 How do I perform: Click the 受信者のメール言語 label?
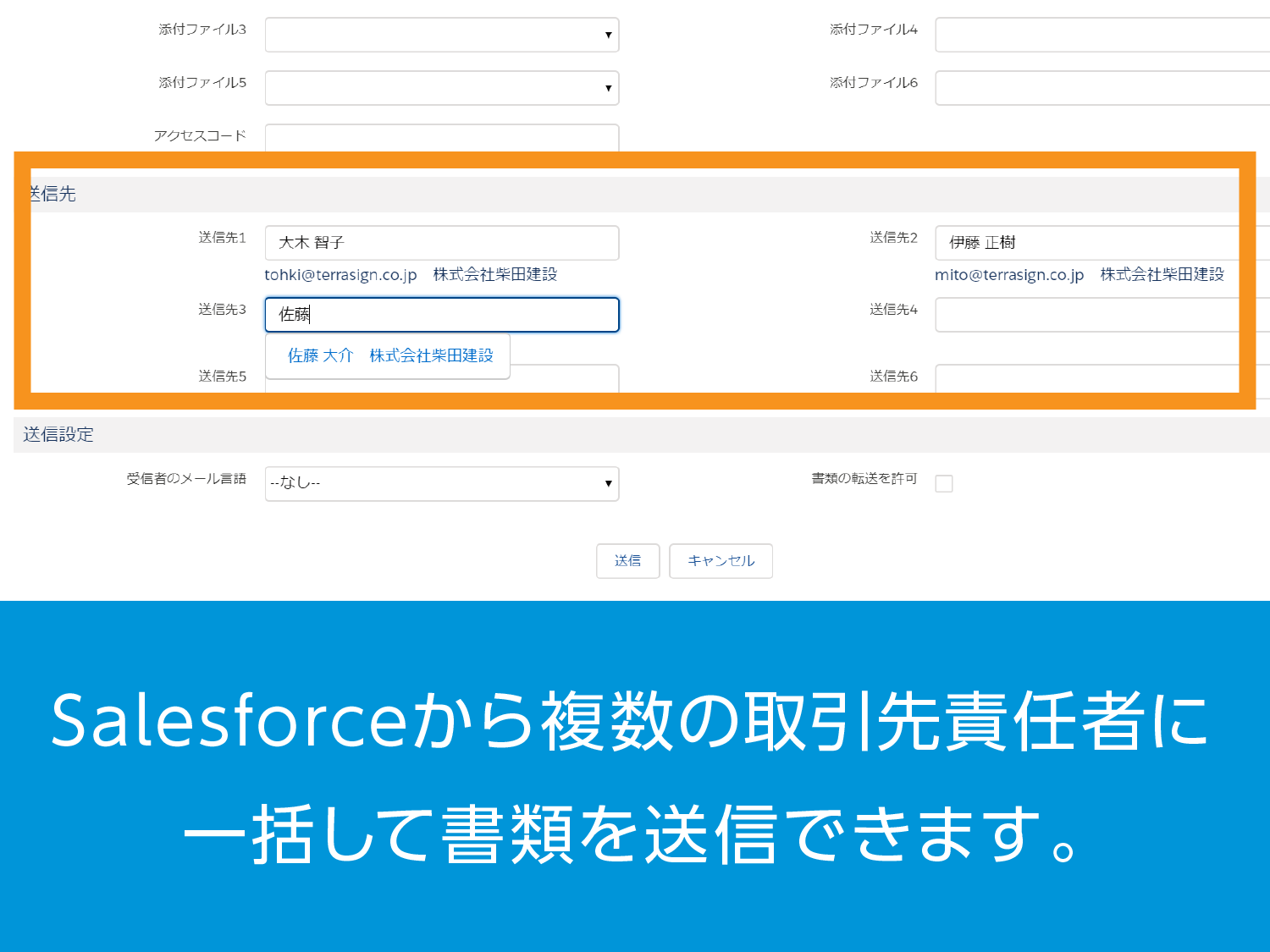(x=186, y=479)
